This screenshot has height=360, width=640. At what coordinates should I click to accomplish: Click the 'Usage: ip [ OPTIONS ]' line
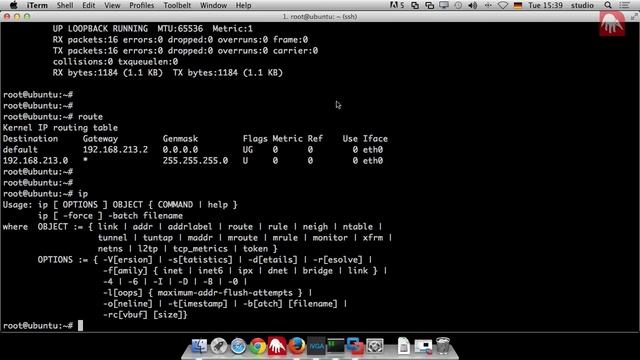(x=120, y=205)
